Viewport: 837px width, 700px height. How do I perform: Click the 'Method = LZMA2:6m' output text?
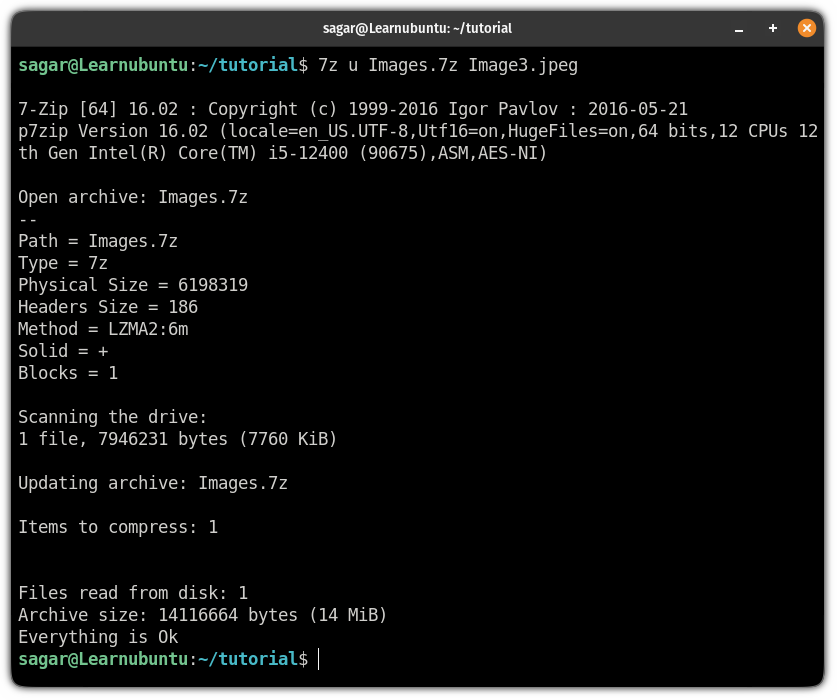103,329
